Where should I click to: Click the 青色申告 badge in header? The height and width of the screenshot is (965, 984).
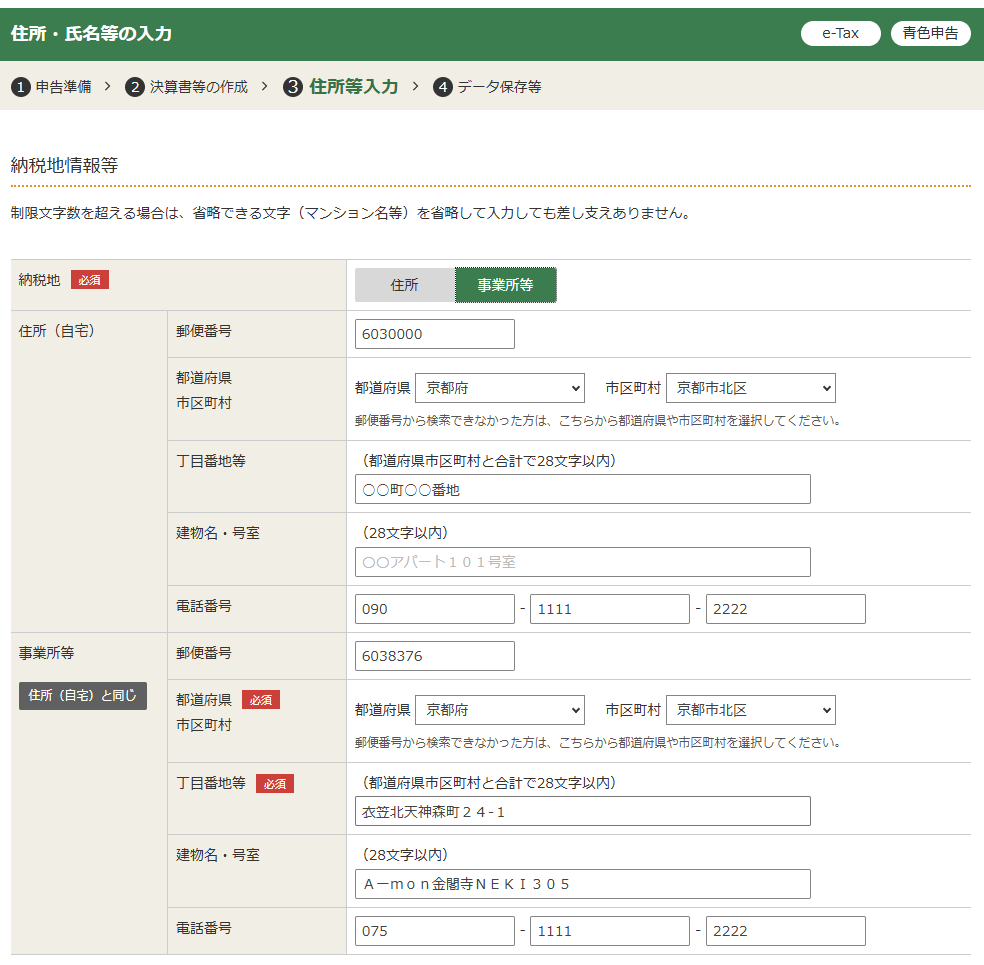pos(930,33)
